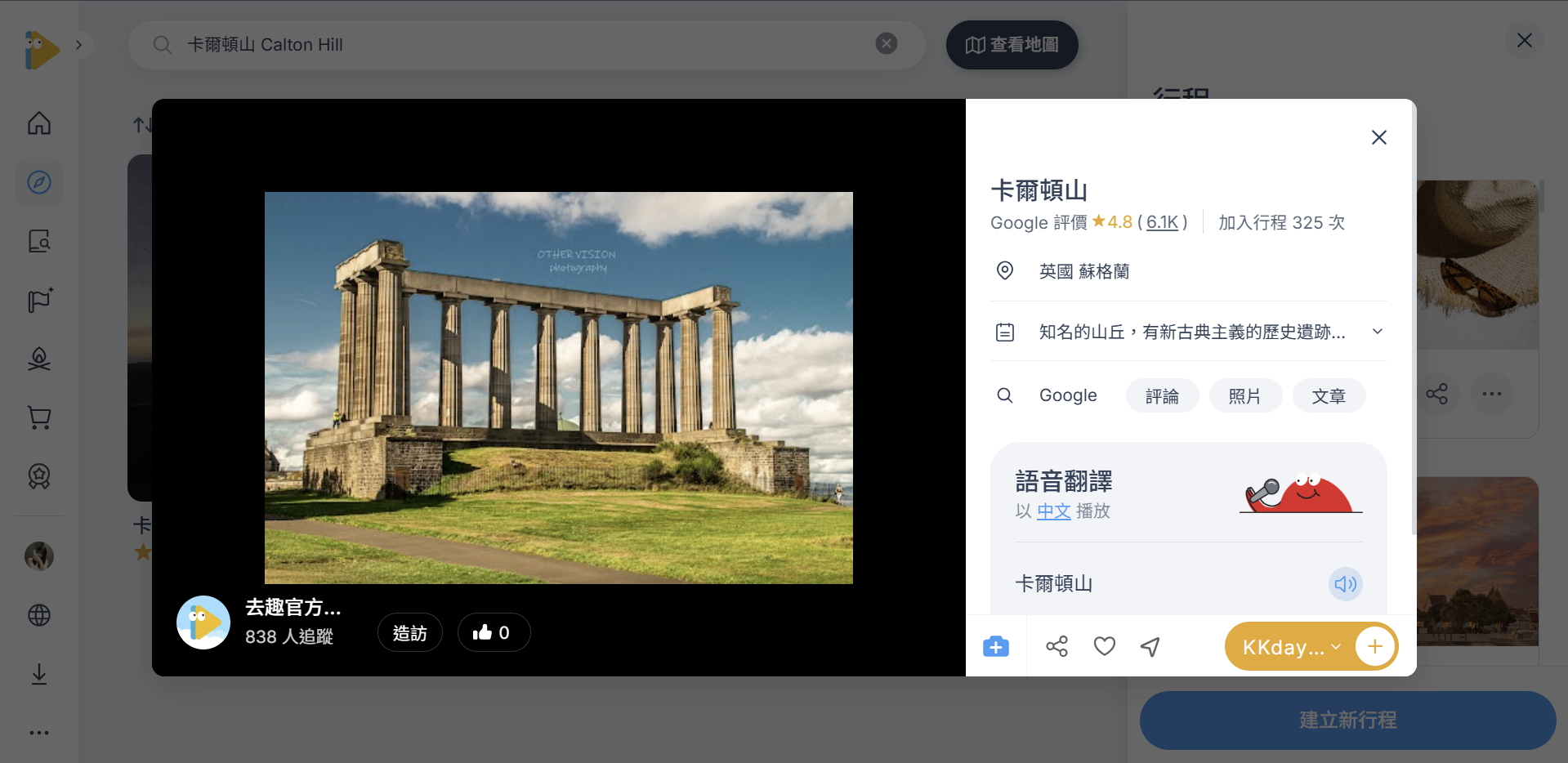This screenshot has width=1568, height=763.
Task: Close the 卡爾頓山 detail popup
Action: tap(1378, 137)
